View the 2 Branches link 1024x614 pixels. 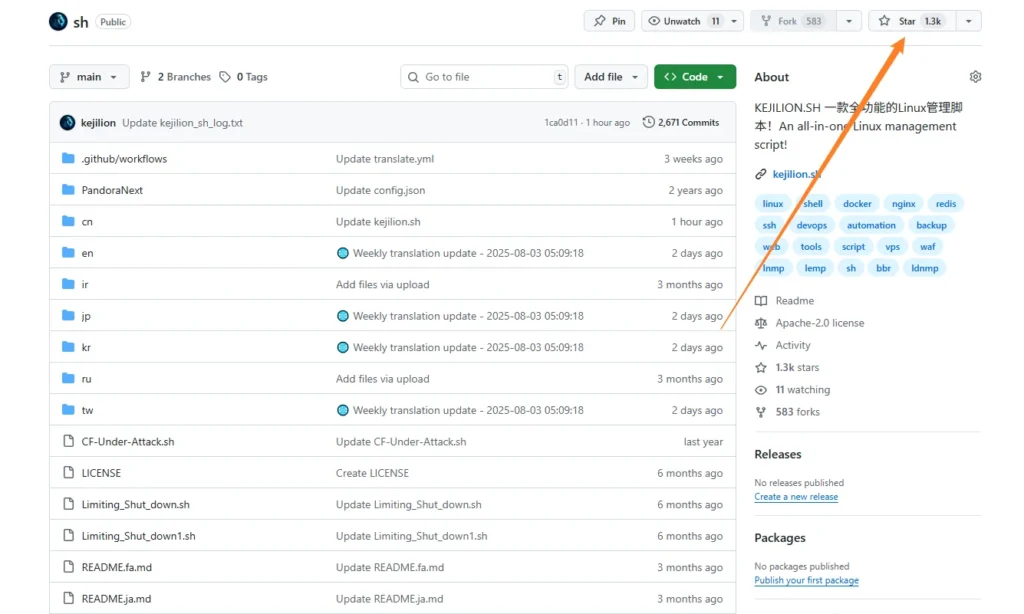click(176, 76)
